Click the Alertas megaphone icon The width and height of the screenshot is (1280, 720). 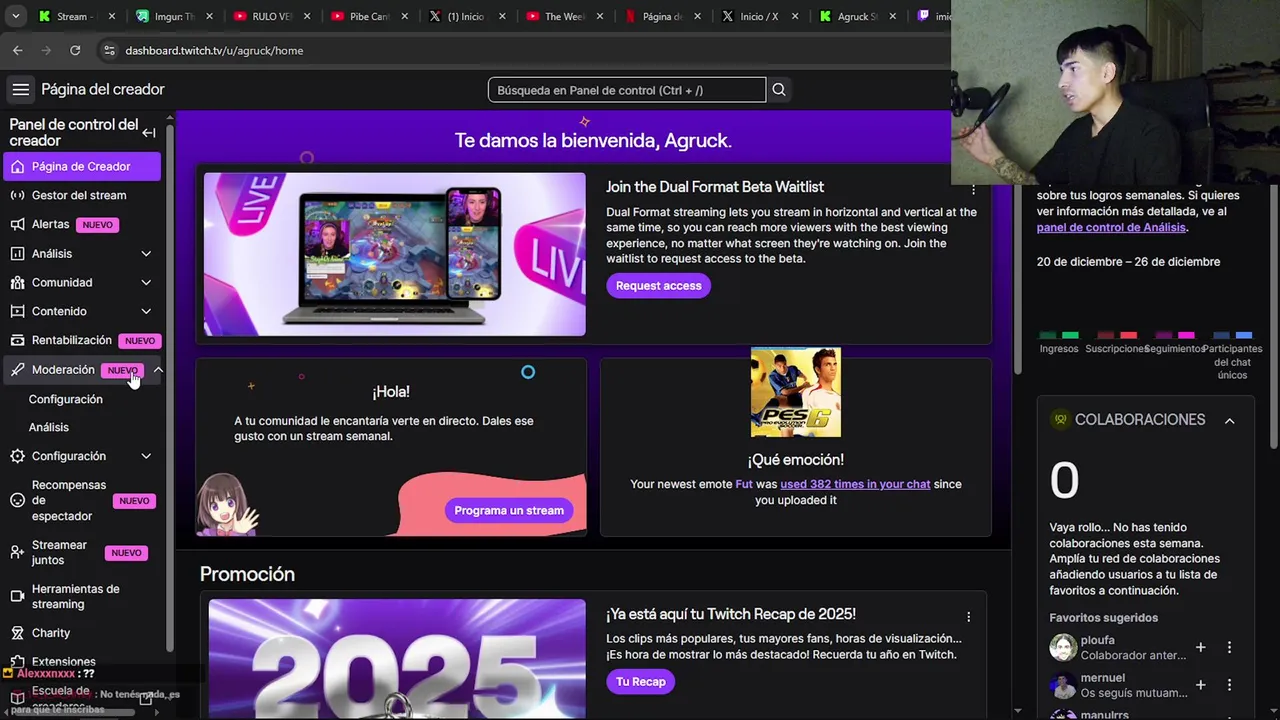tap(17, 225)
